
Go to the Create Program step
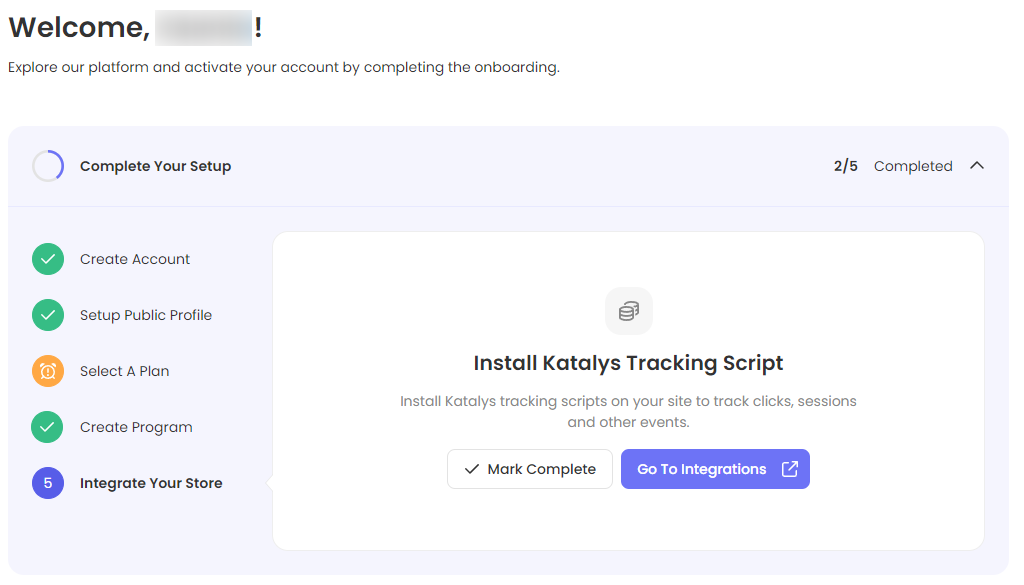[x=136, y=427]
